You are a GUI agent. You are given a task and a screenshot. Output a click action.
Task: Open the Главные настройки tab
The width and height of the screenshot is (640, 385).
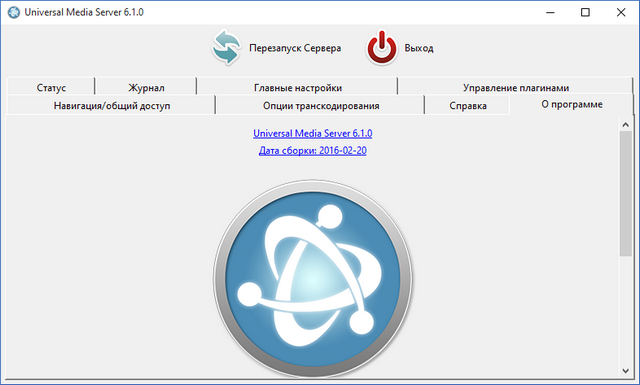[298, 87]
